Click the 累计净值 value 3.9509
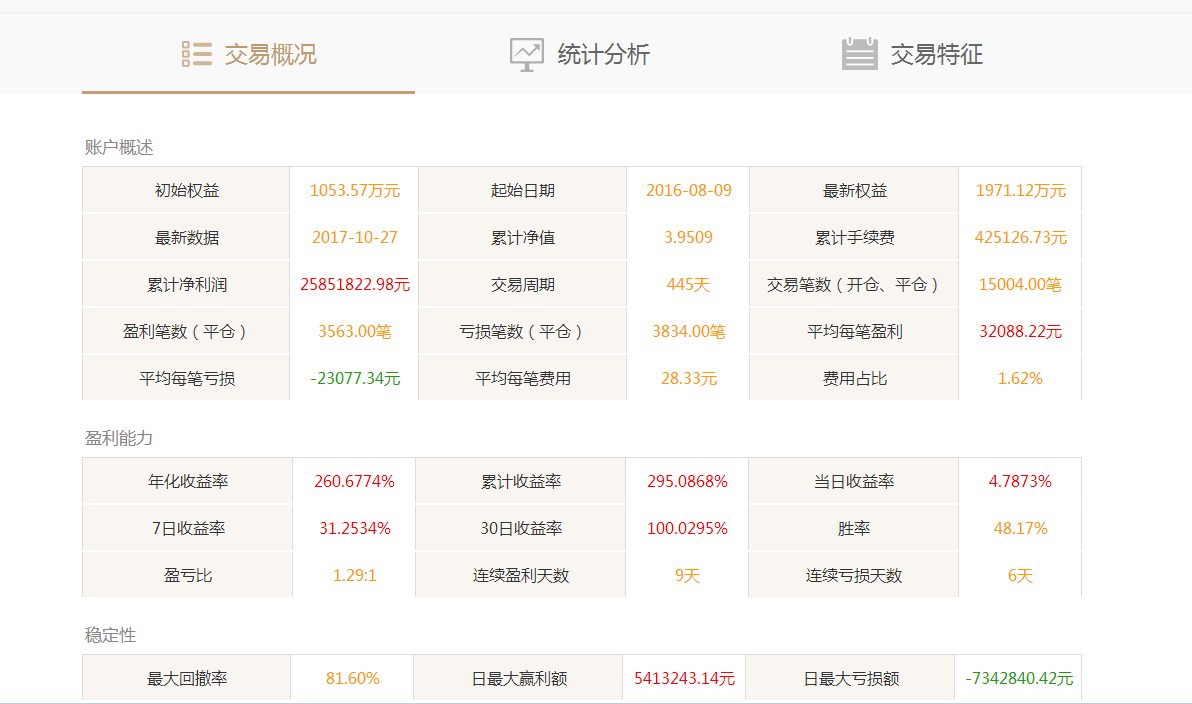This screenshot has width=1192, height=704. click(x=688, y=238)
